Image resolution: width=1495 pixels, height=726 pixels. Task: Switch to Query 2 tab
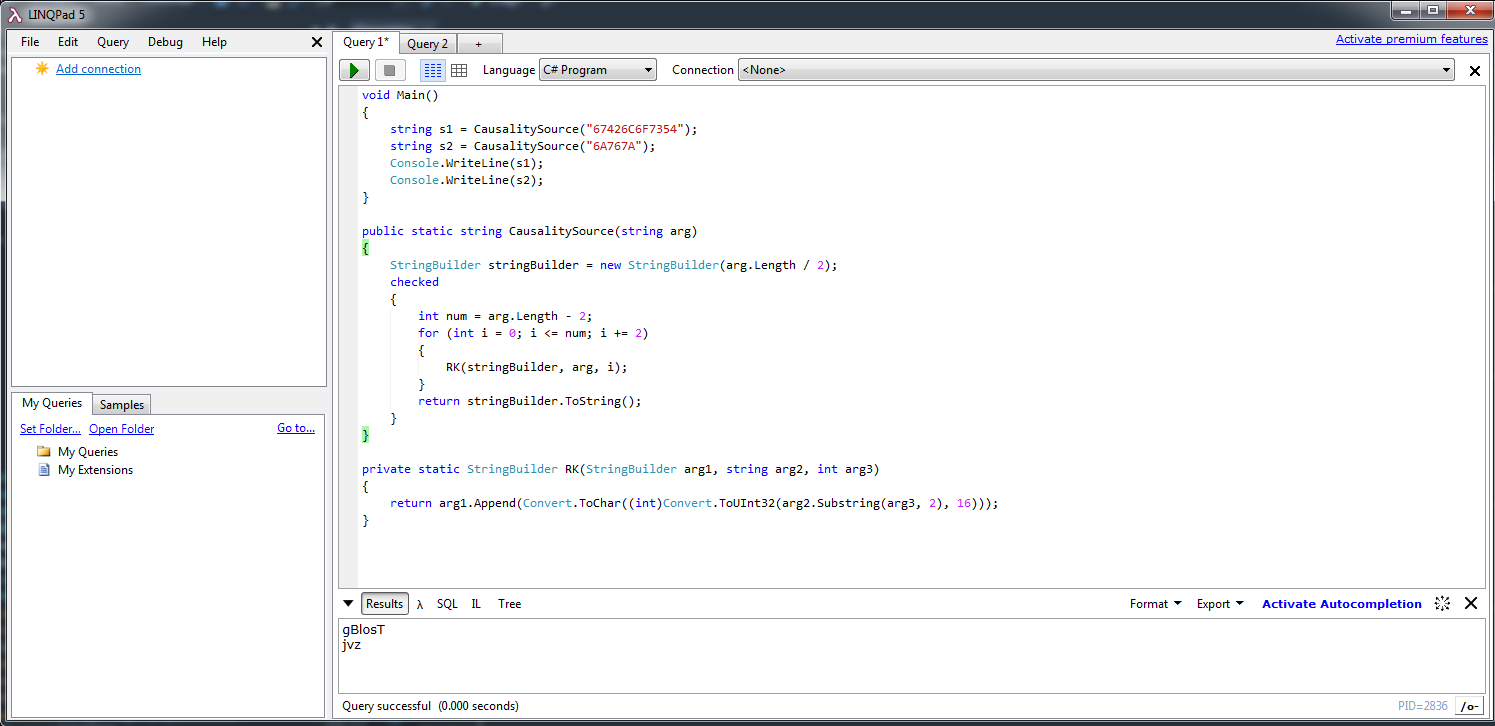pyautogui.click(x=428, y=44)
